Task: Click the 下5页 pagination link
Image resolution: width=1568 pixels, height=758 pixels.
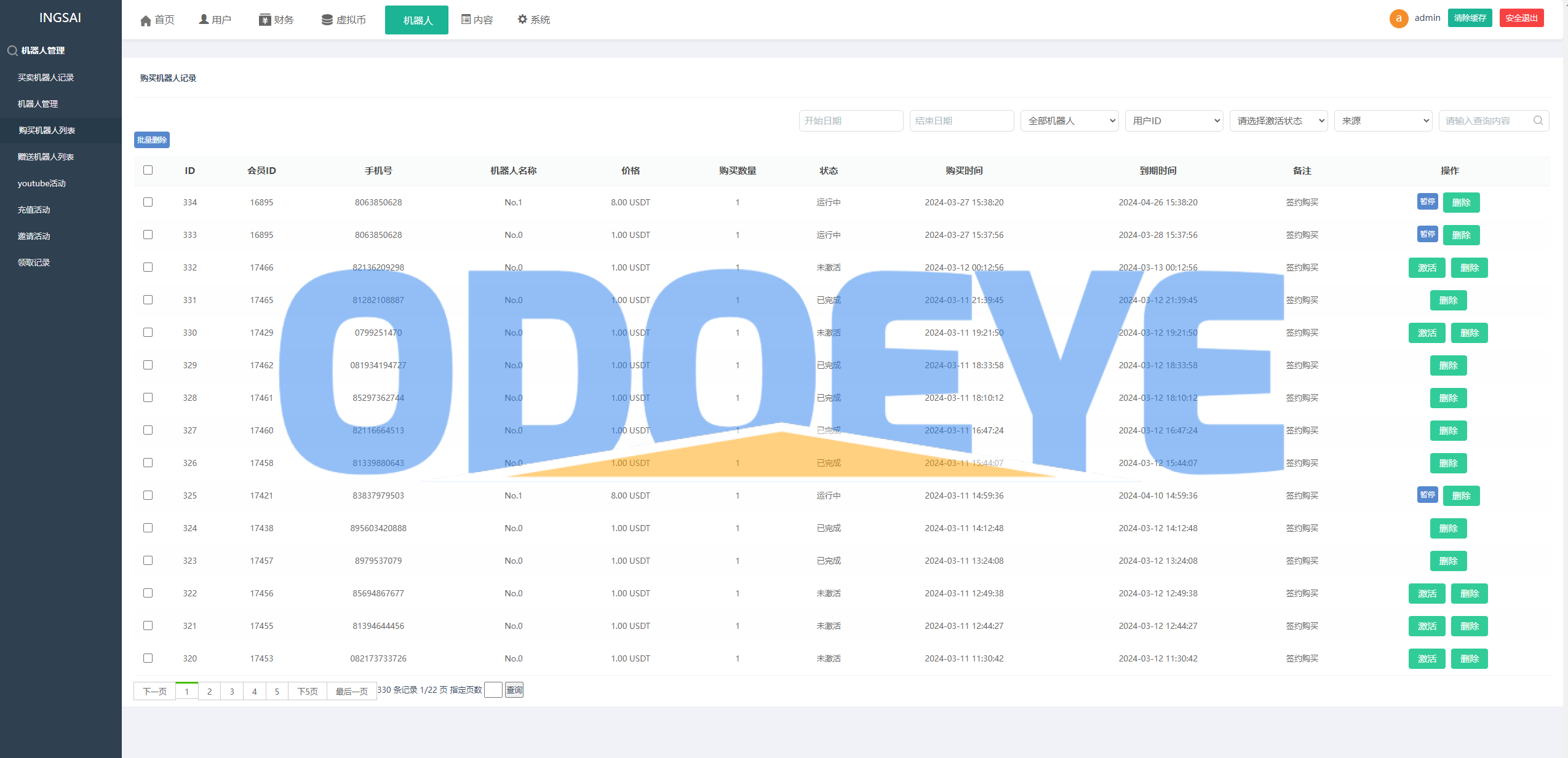Action: [308, 691]
